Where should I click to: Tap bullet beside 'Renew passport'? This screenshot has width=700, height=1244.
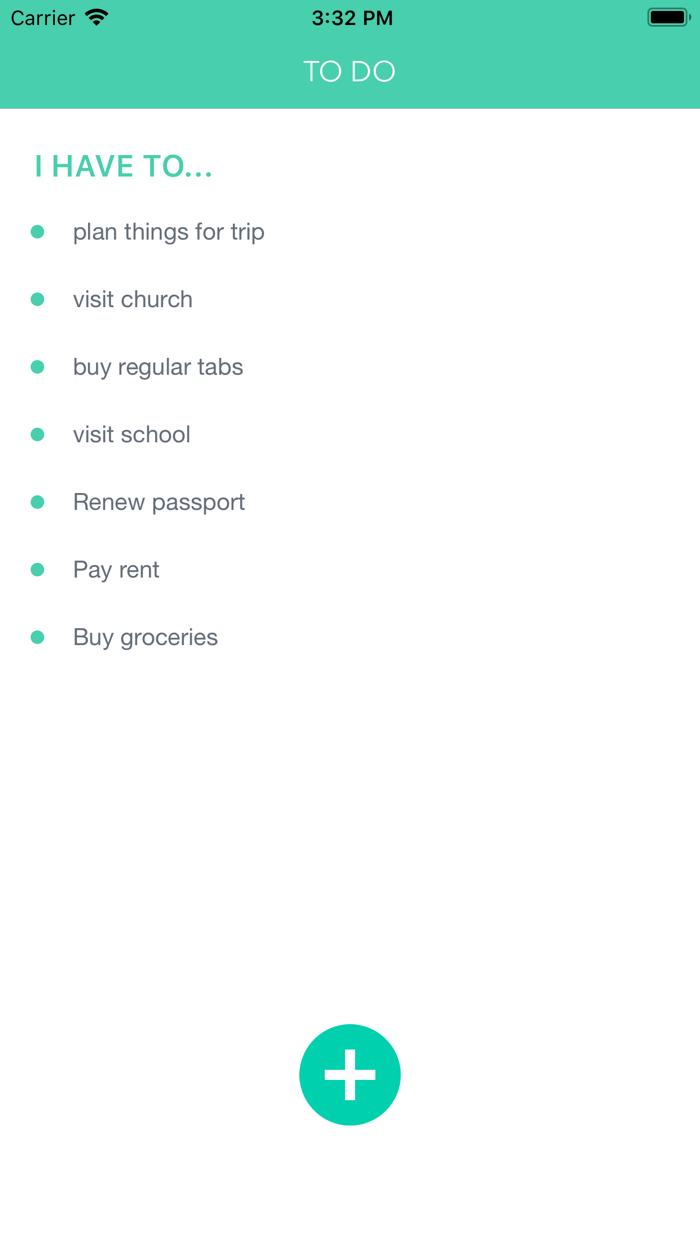38,502
